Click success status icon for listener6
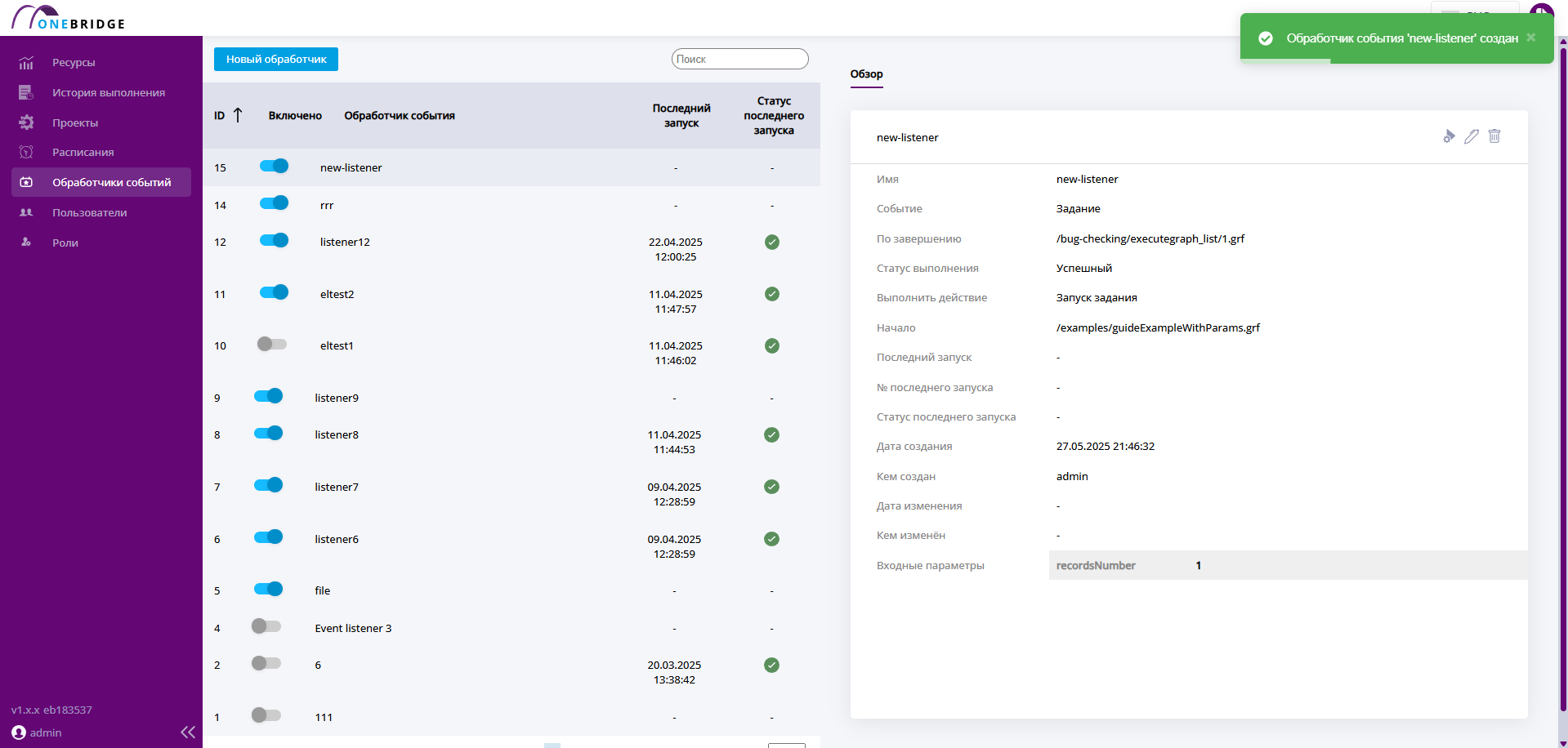The height and width of the screenshot is (748, 1568). click(x=771, y=539)
